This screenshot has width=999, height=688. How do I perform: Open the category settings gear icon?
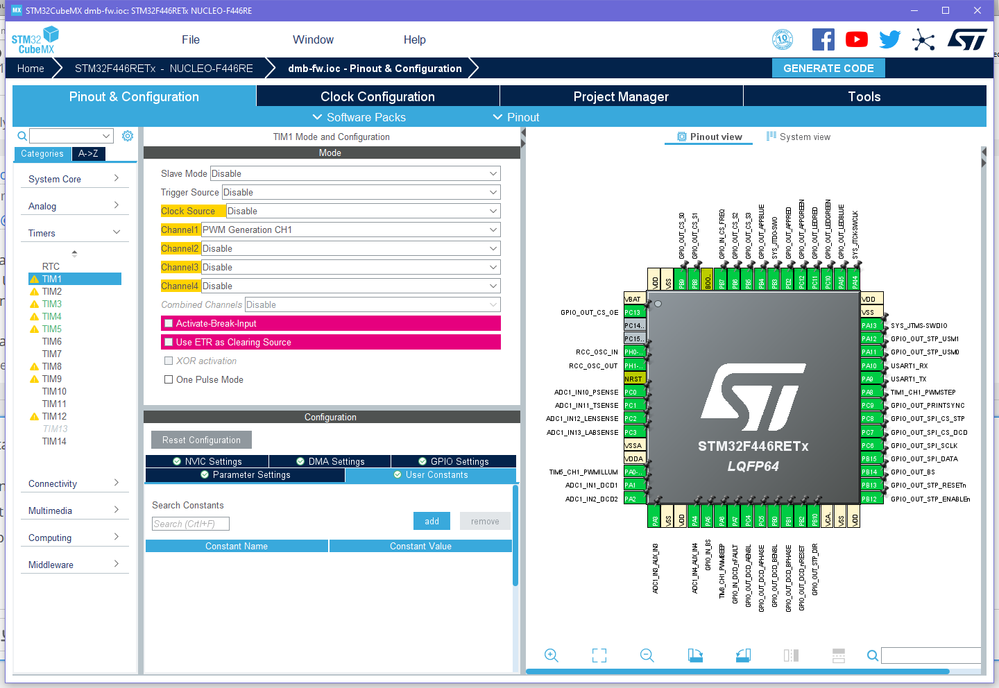pyautogui.click(x=127, y=136)
